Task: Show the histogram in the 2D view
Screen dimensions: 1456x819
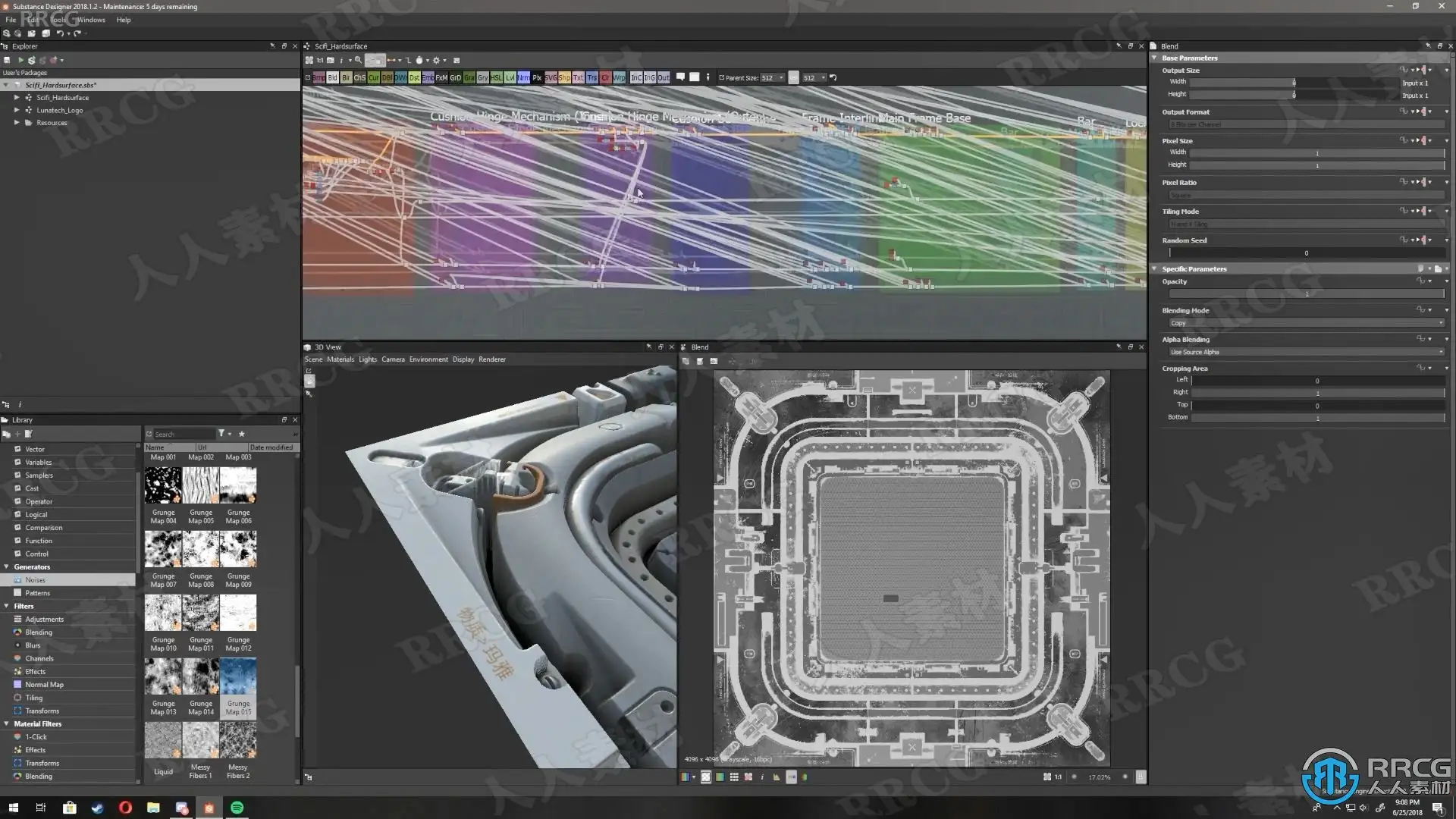Action: pos(776,777)
